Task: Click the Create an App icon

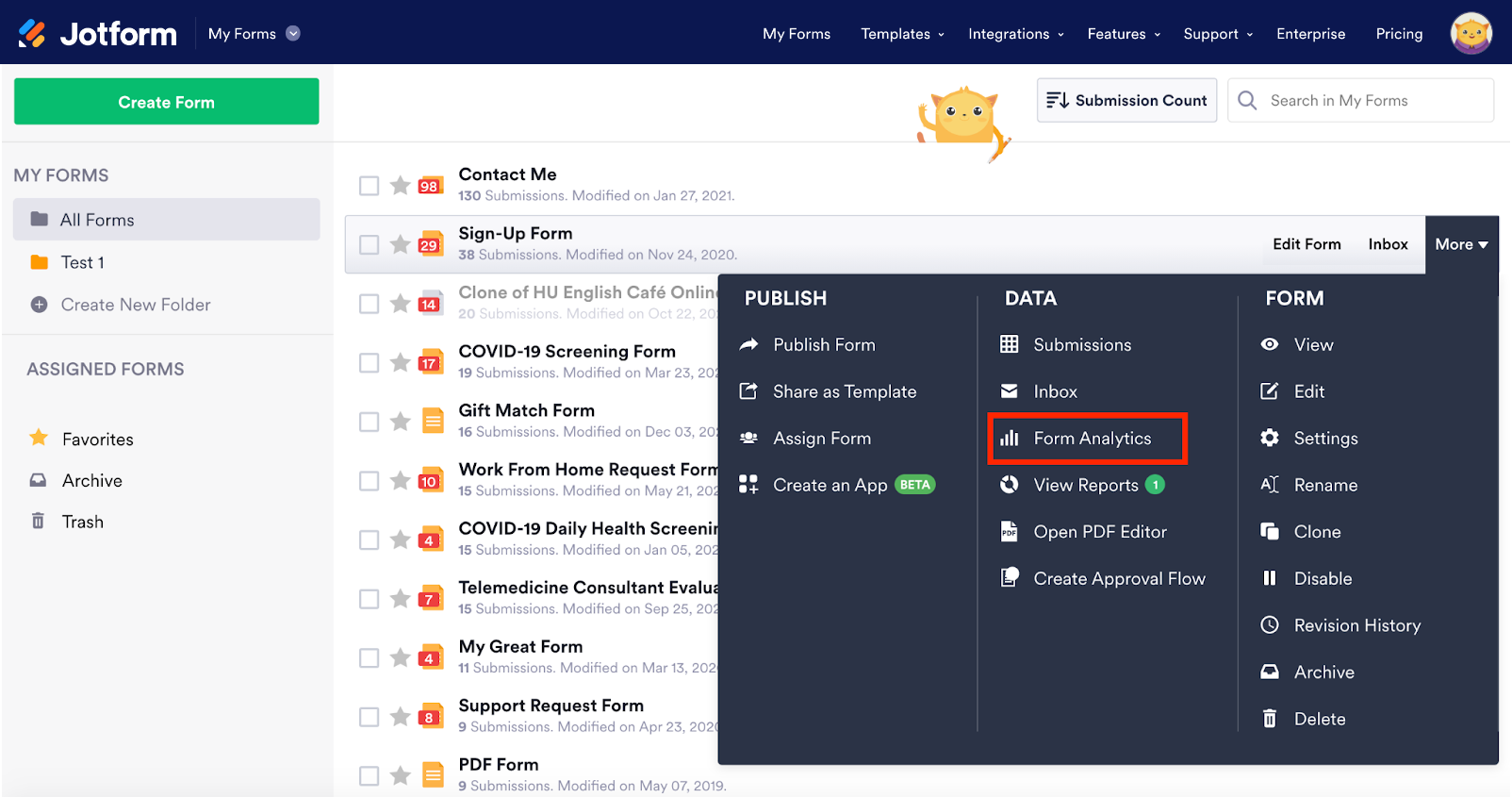Action: (748, 485)
